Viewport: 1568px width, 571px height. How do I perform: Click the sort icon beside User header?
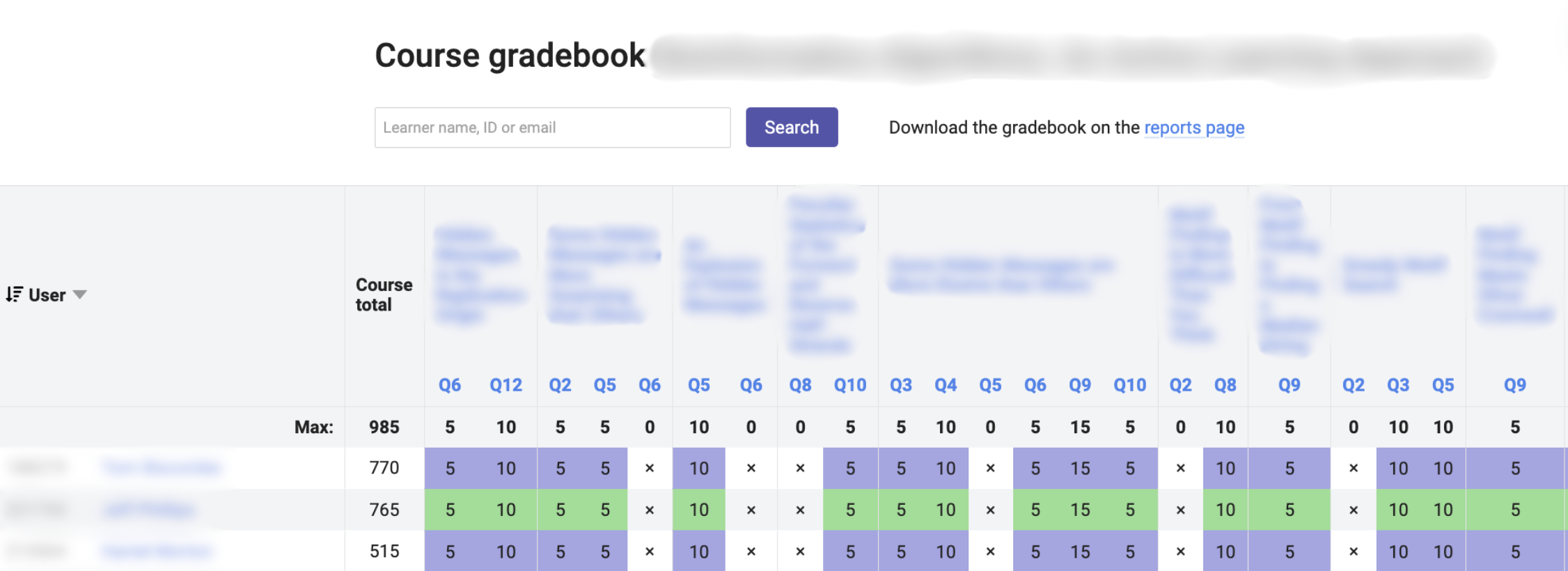(x=15, y=295)
